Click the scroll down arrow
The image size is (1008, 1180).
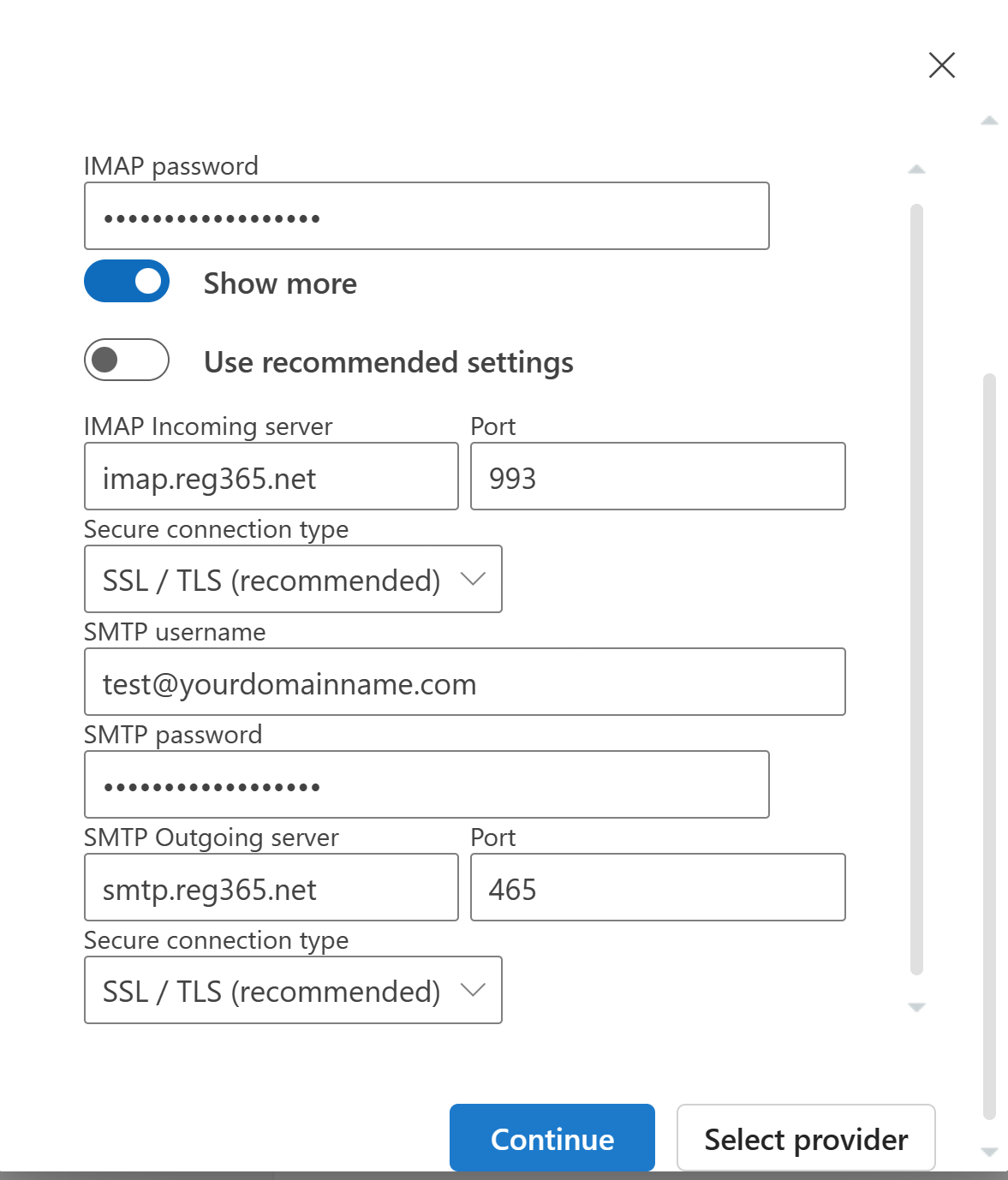pyautogui.click(x=916, y=1008)
